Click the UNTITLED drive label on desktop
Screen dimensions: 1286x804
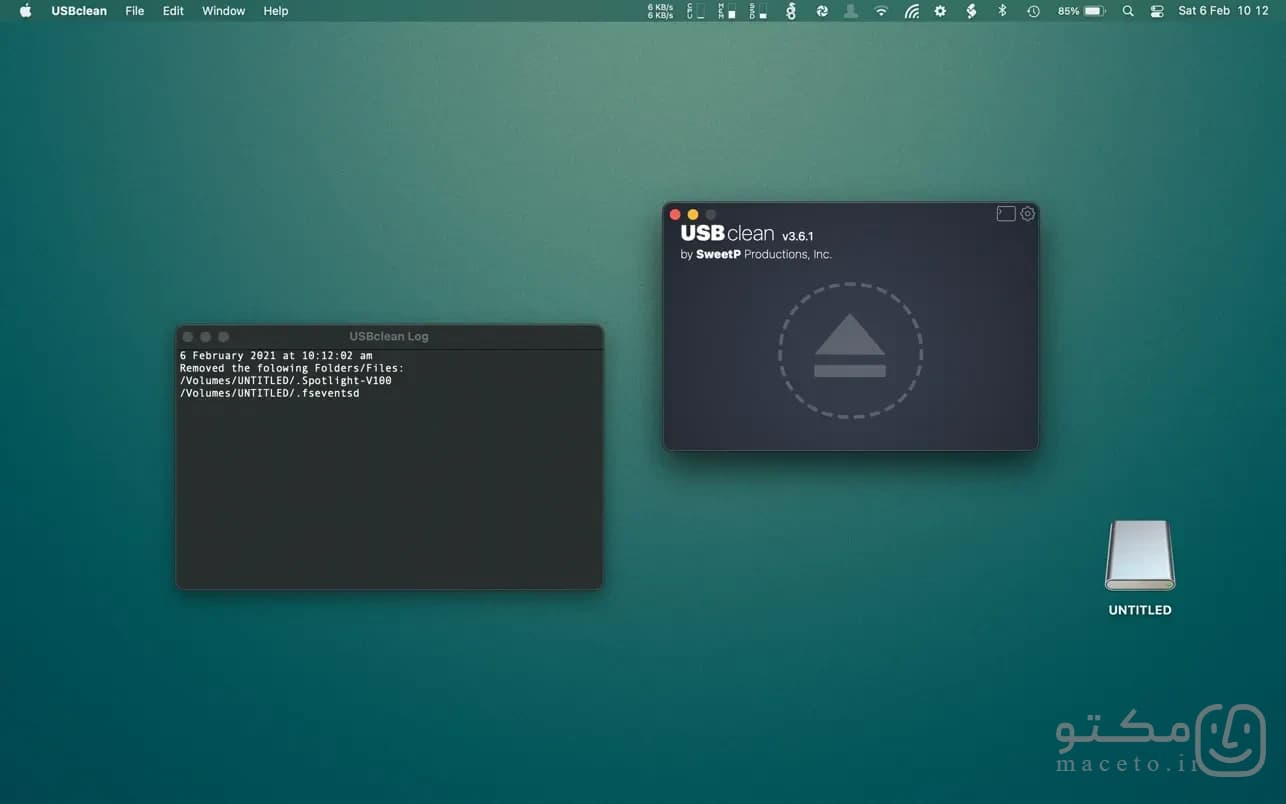(1140, 610)
